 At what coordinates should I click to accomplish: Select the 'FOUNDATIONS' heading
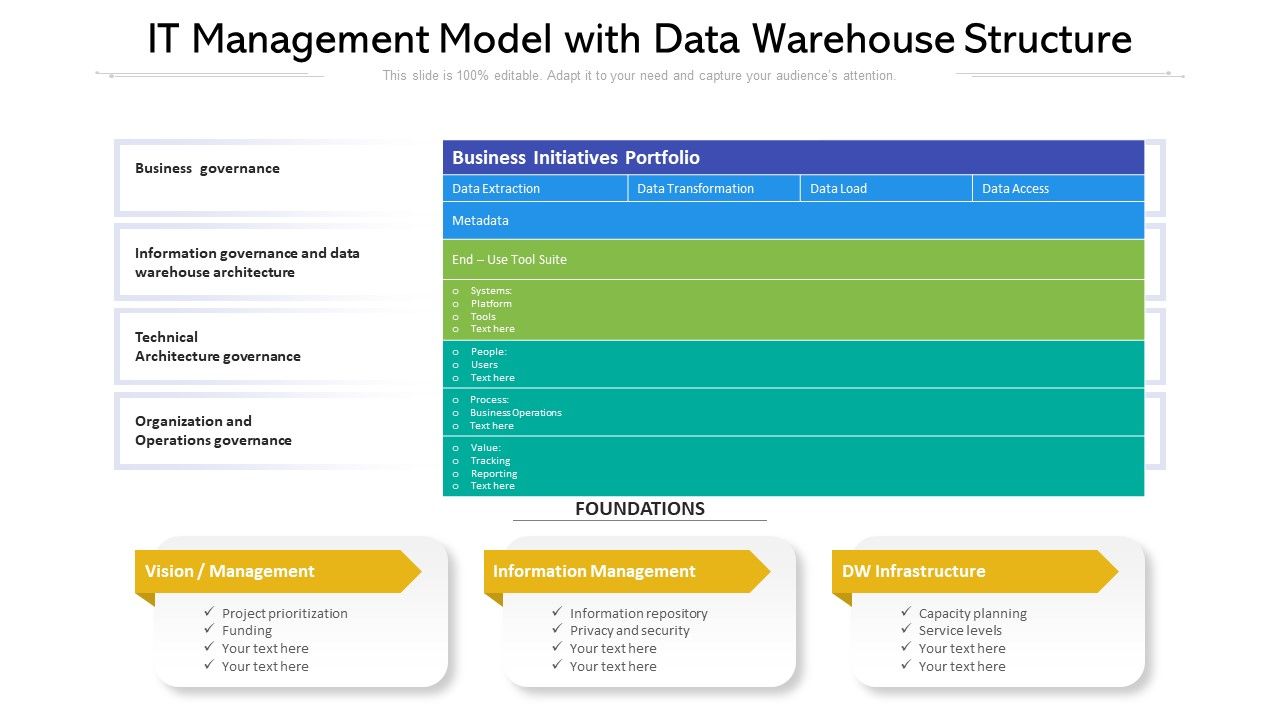(x=640, y=509)
